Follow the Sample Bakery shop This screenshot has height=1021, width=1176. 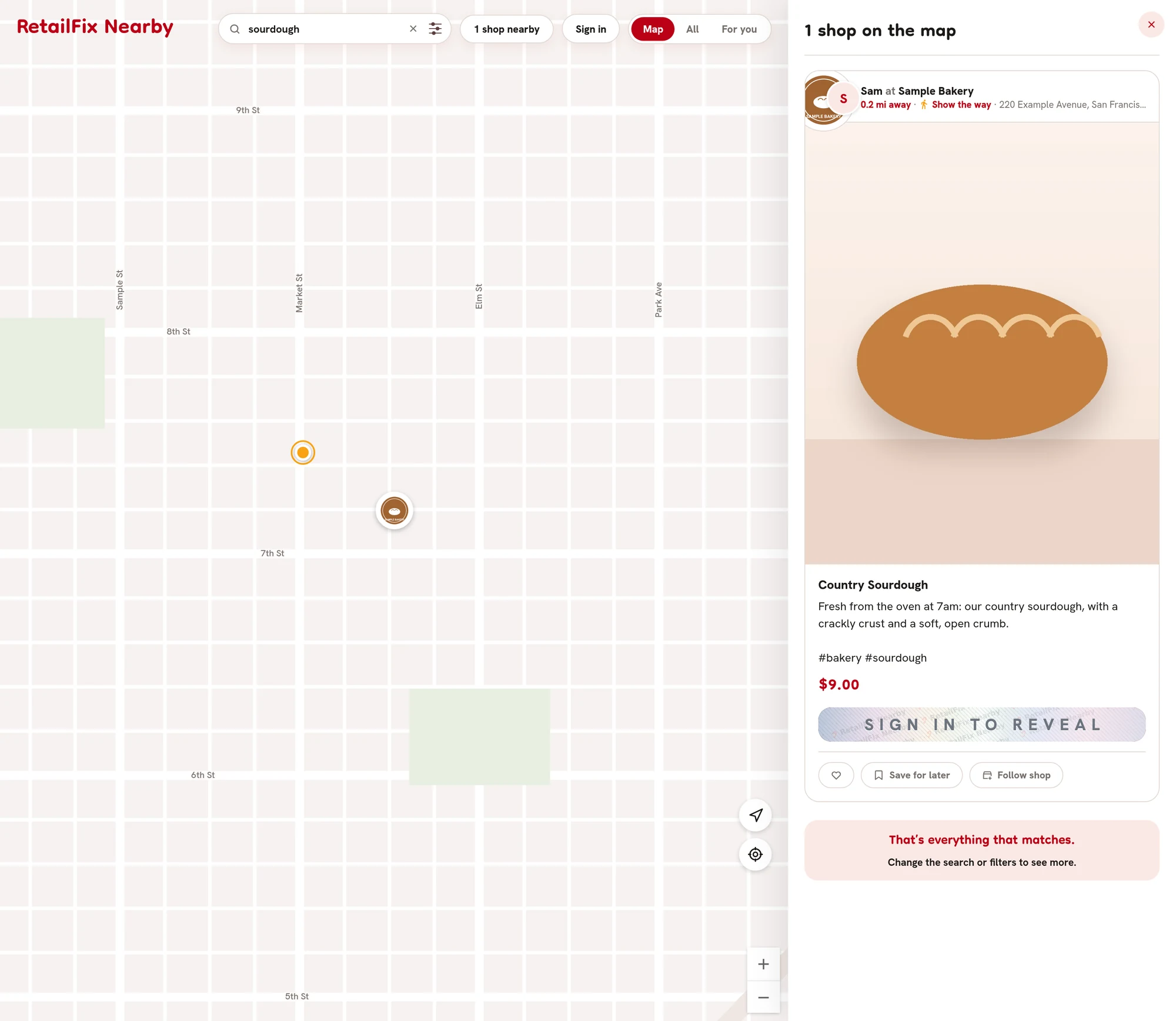coord(1016,775)
